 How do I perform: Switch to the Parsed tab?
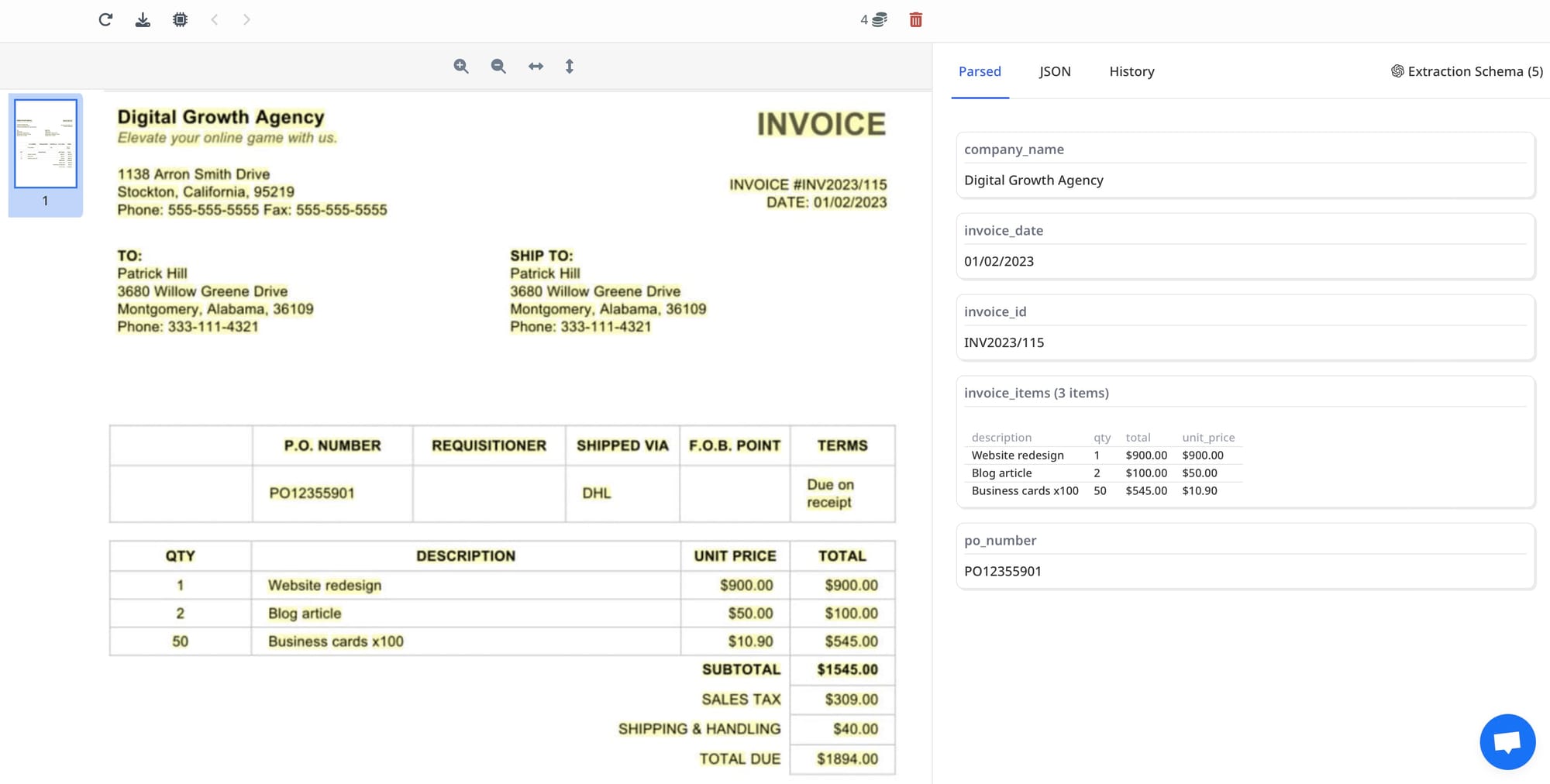click(980, 71)
